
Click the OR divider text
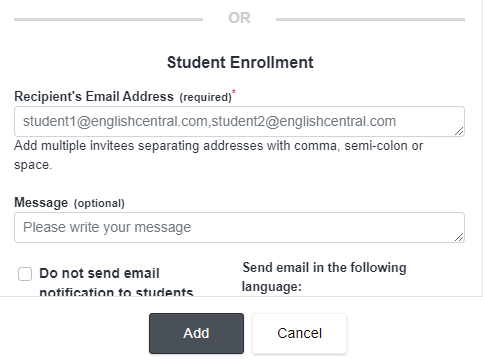(x=239, y=18)
